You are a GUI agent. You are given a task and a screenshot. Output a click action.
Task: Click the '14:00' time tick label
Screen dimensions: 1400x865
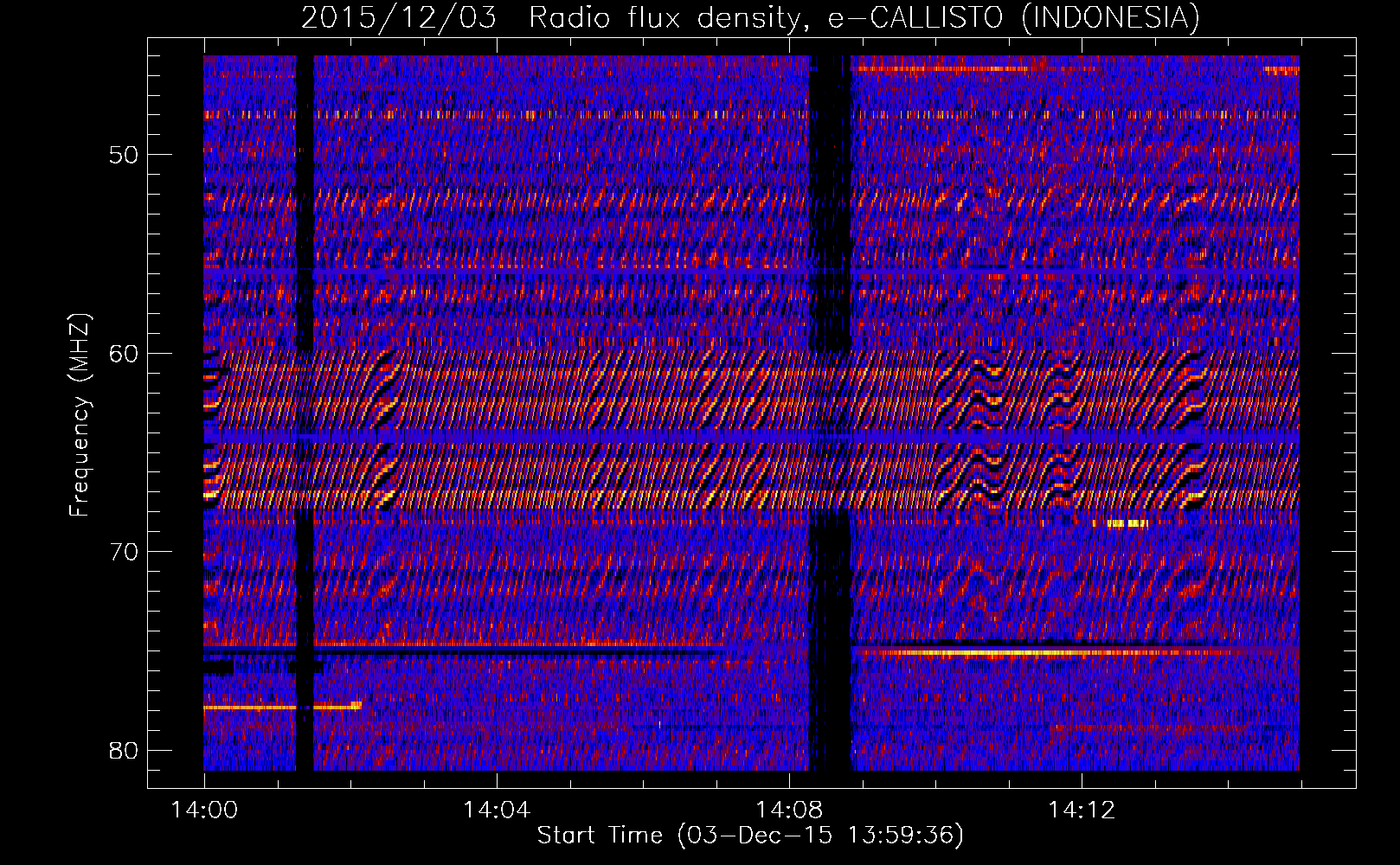click(204, 811)
